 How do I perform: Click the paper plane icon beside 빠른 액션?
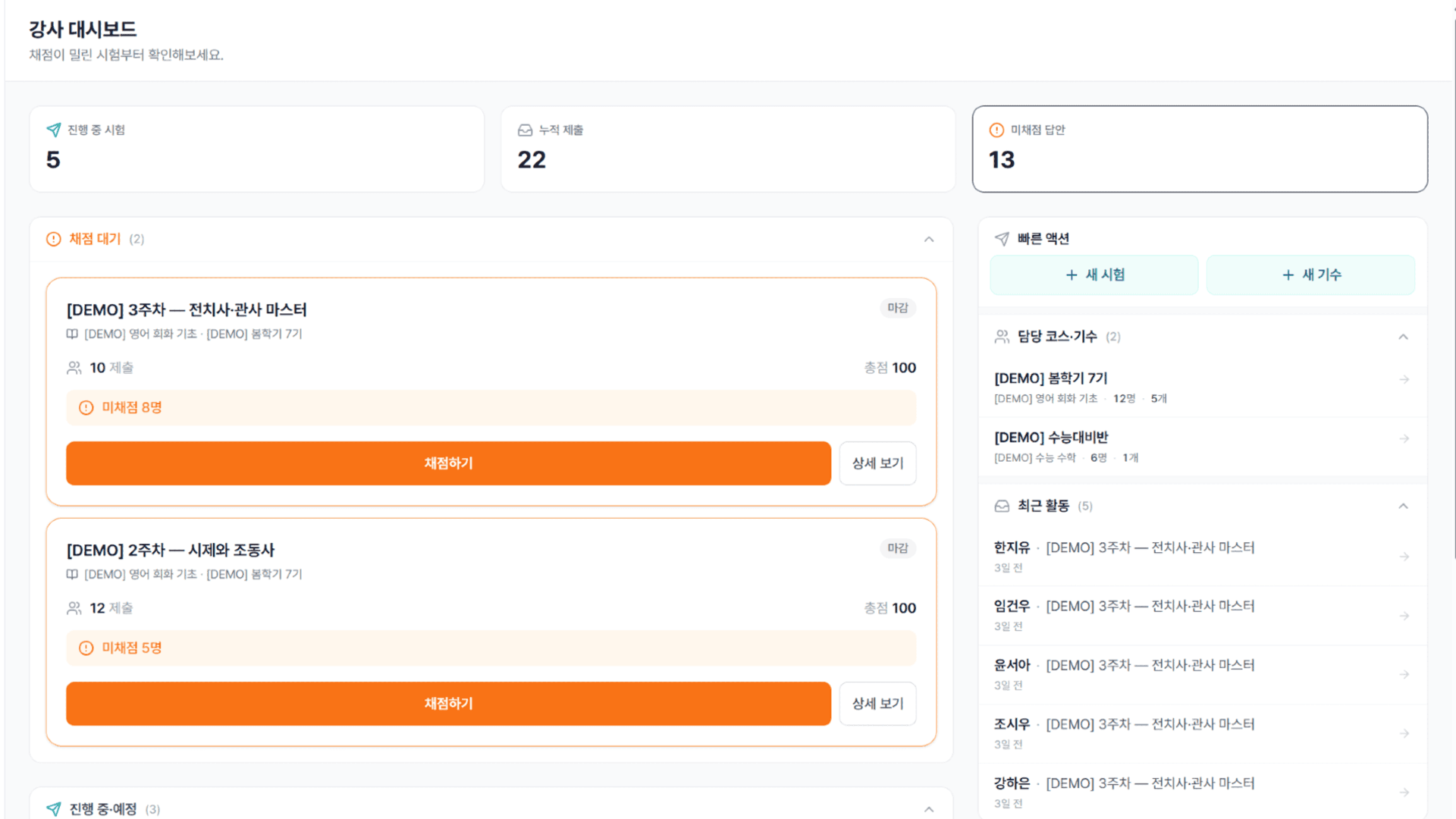pyautogui.click(x=1002, y=239)
